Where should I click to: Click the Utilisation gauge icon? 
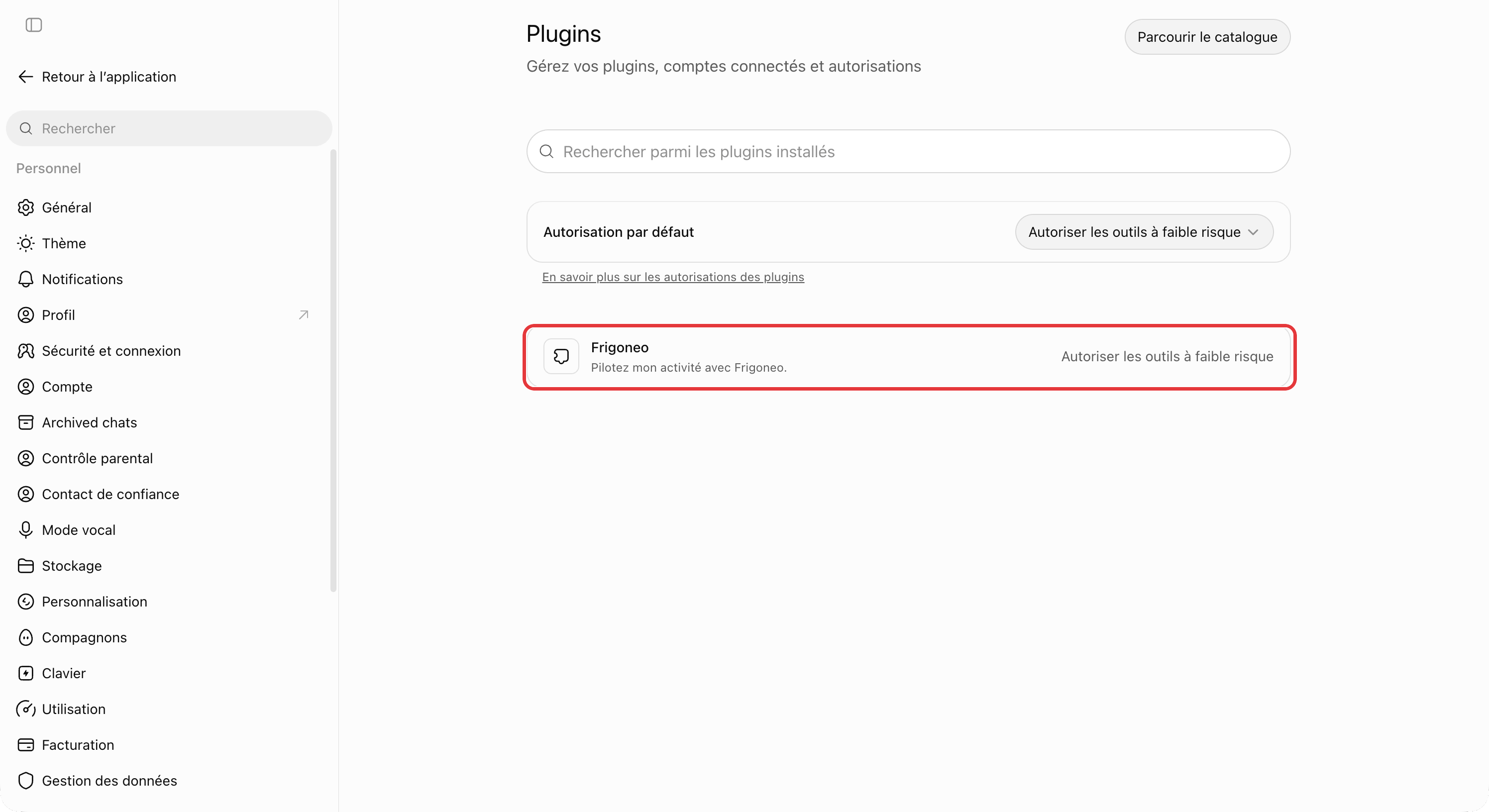coord(25,709)
